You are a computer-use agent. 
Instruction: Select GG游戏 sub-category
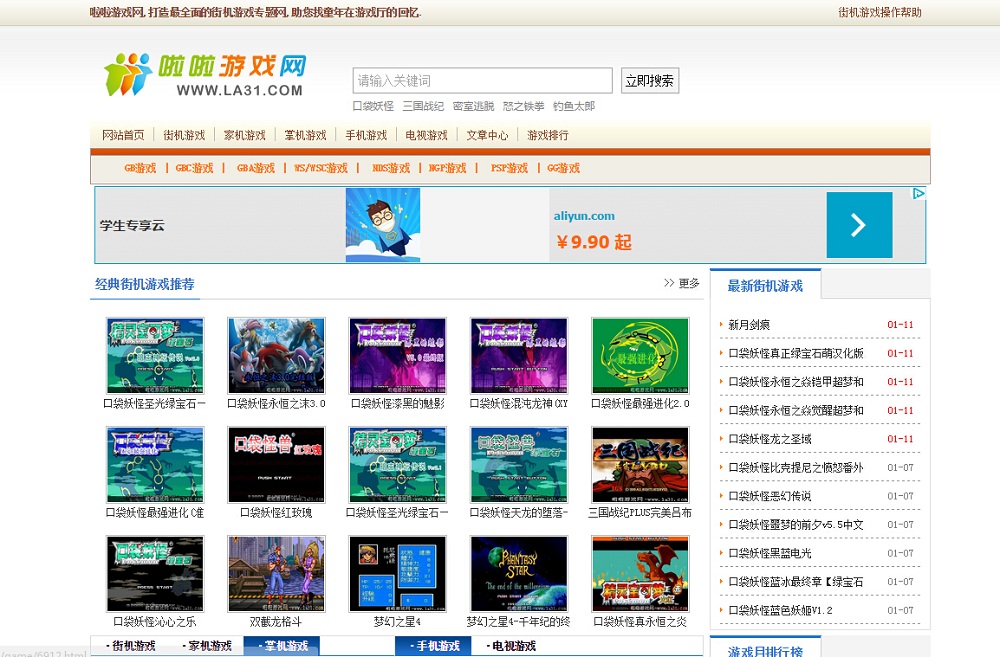pyautogui.click(x=563, y=168)
